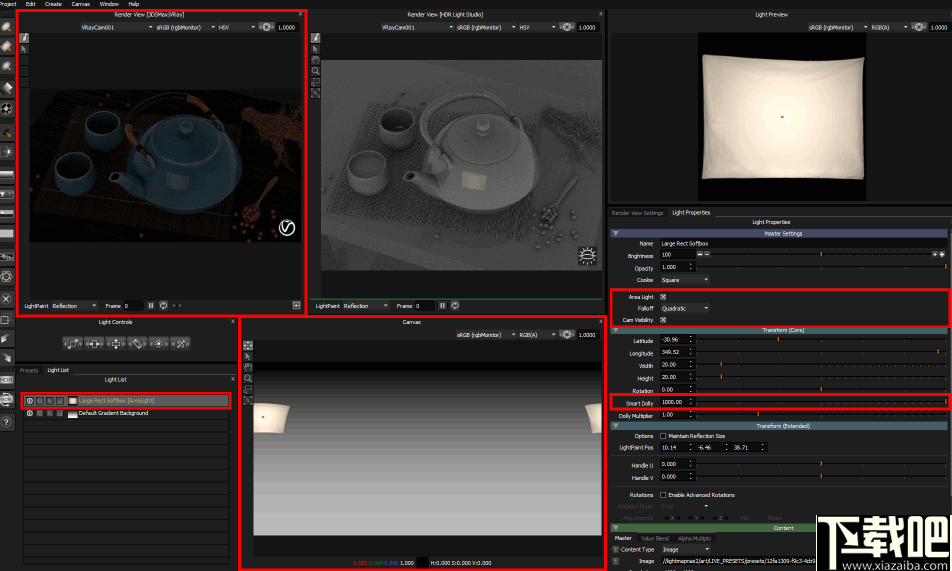Open HSV dropdown in 3DSMax VRay view
The image size is (952, 571).
click(x=236, y=27)
